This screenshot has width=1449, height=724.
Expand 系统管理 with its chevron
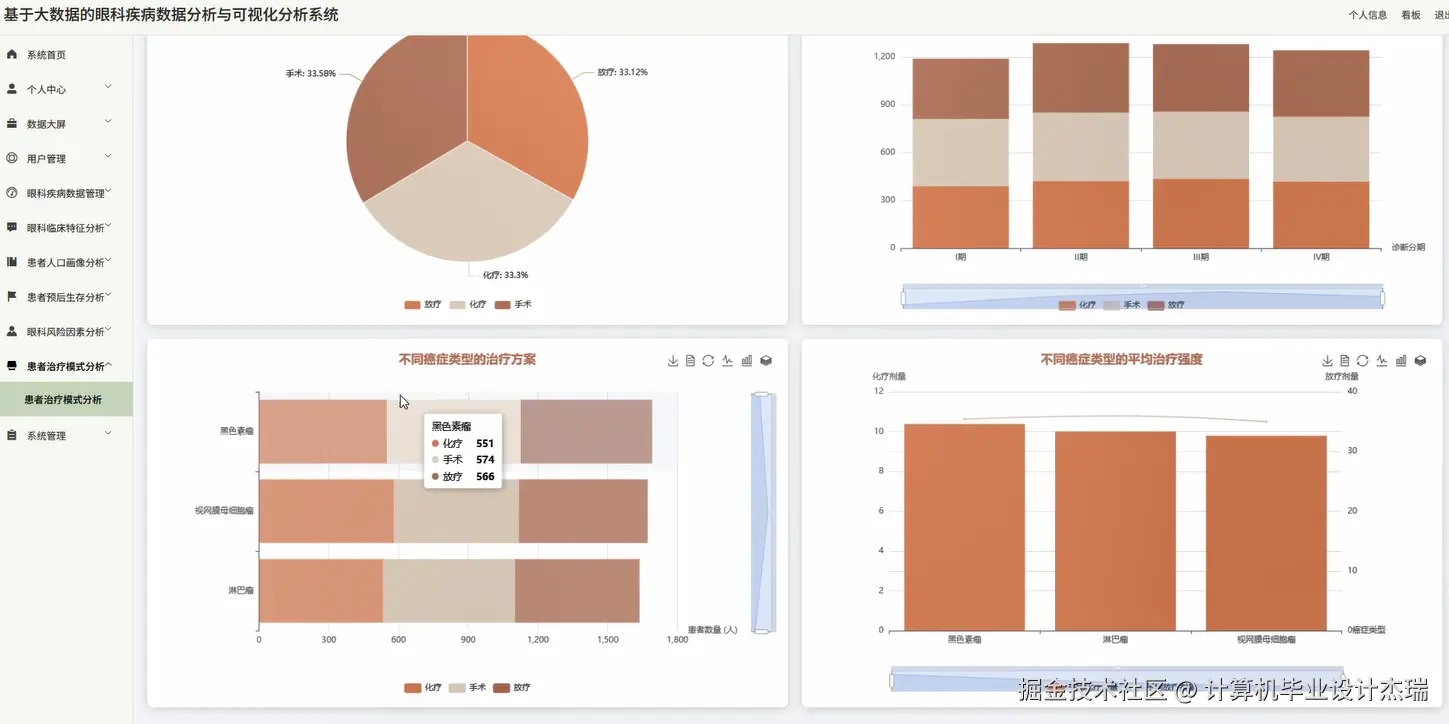tap(108, 433)
